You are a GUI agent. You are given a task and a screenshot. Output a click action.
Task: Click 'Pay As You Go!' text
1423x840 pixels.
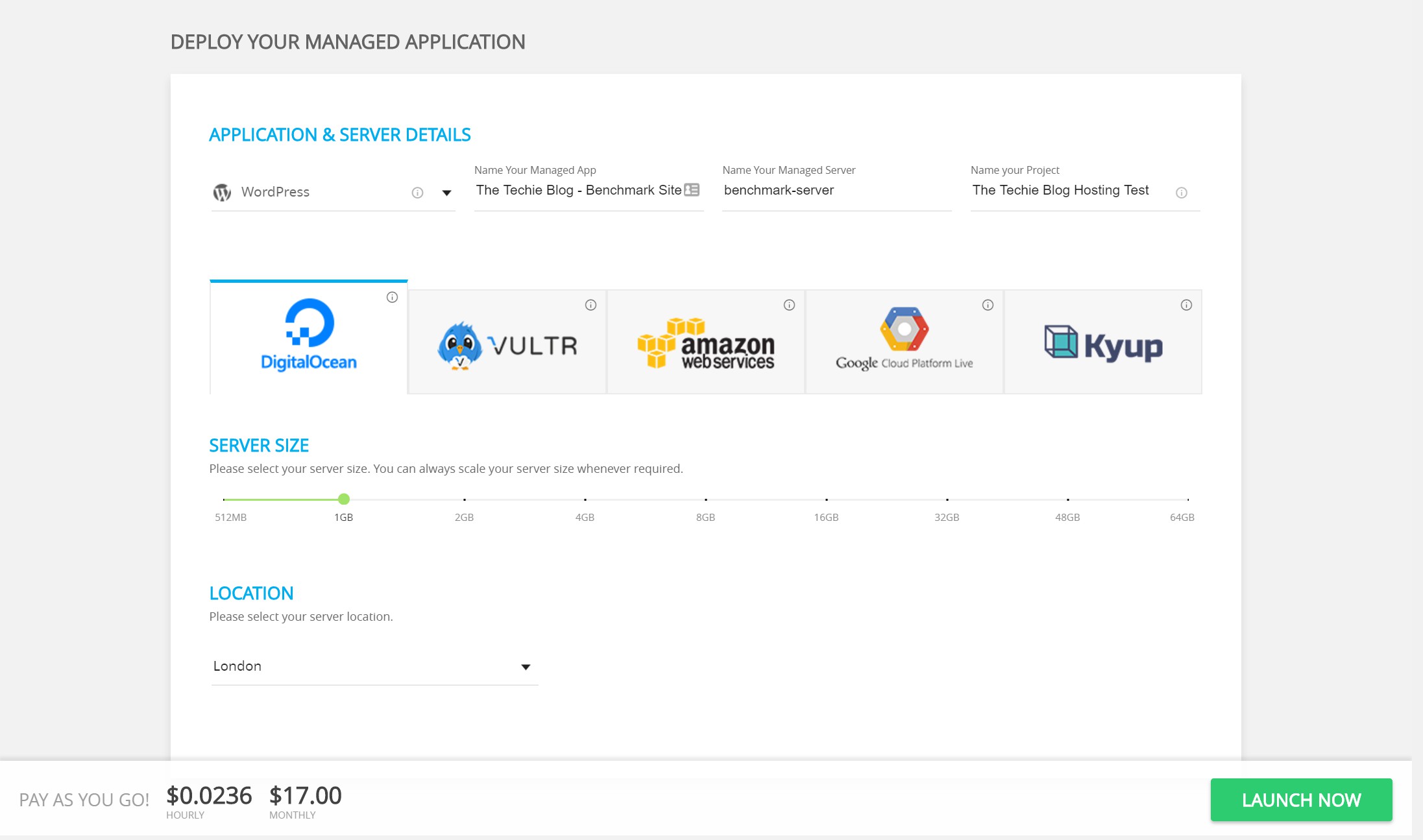(x=84, y=800)
